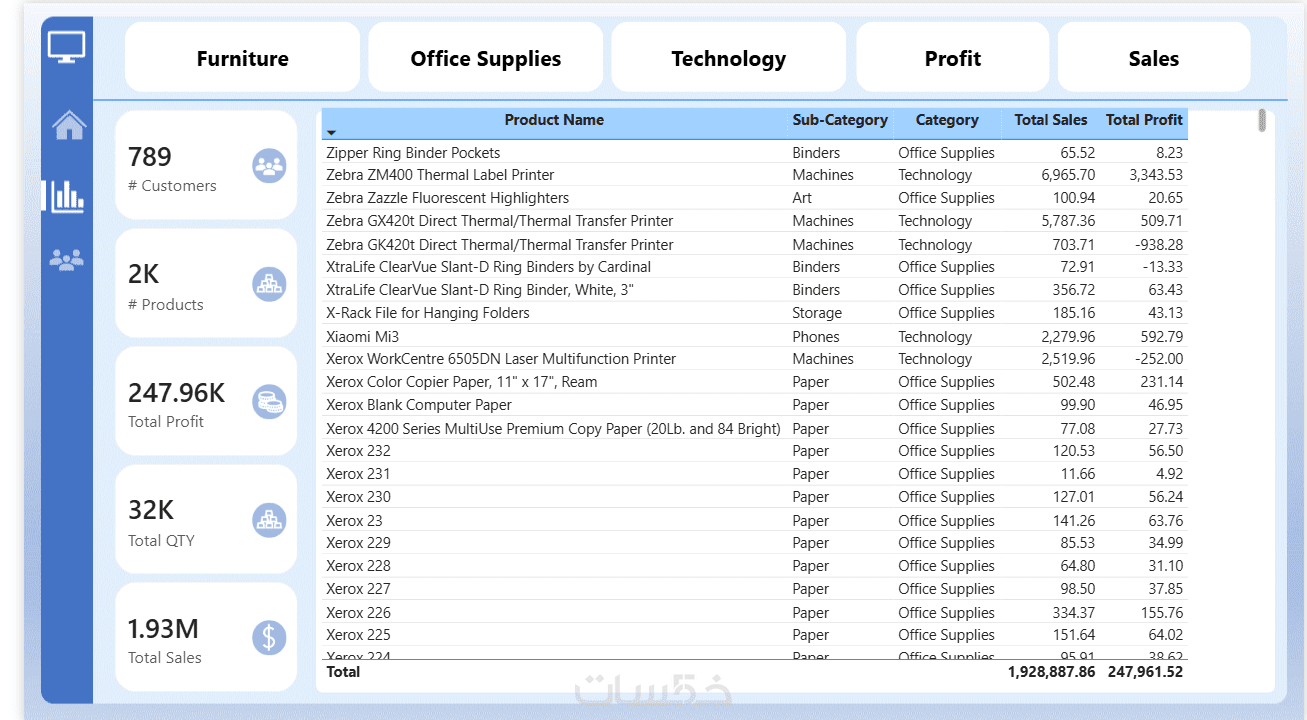Select XtraLife ClearVue Slant-D Ring Binders by Cardinal
This screenshot has height=720, width=1307.
[x=488, y=267]
